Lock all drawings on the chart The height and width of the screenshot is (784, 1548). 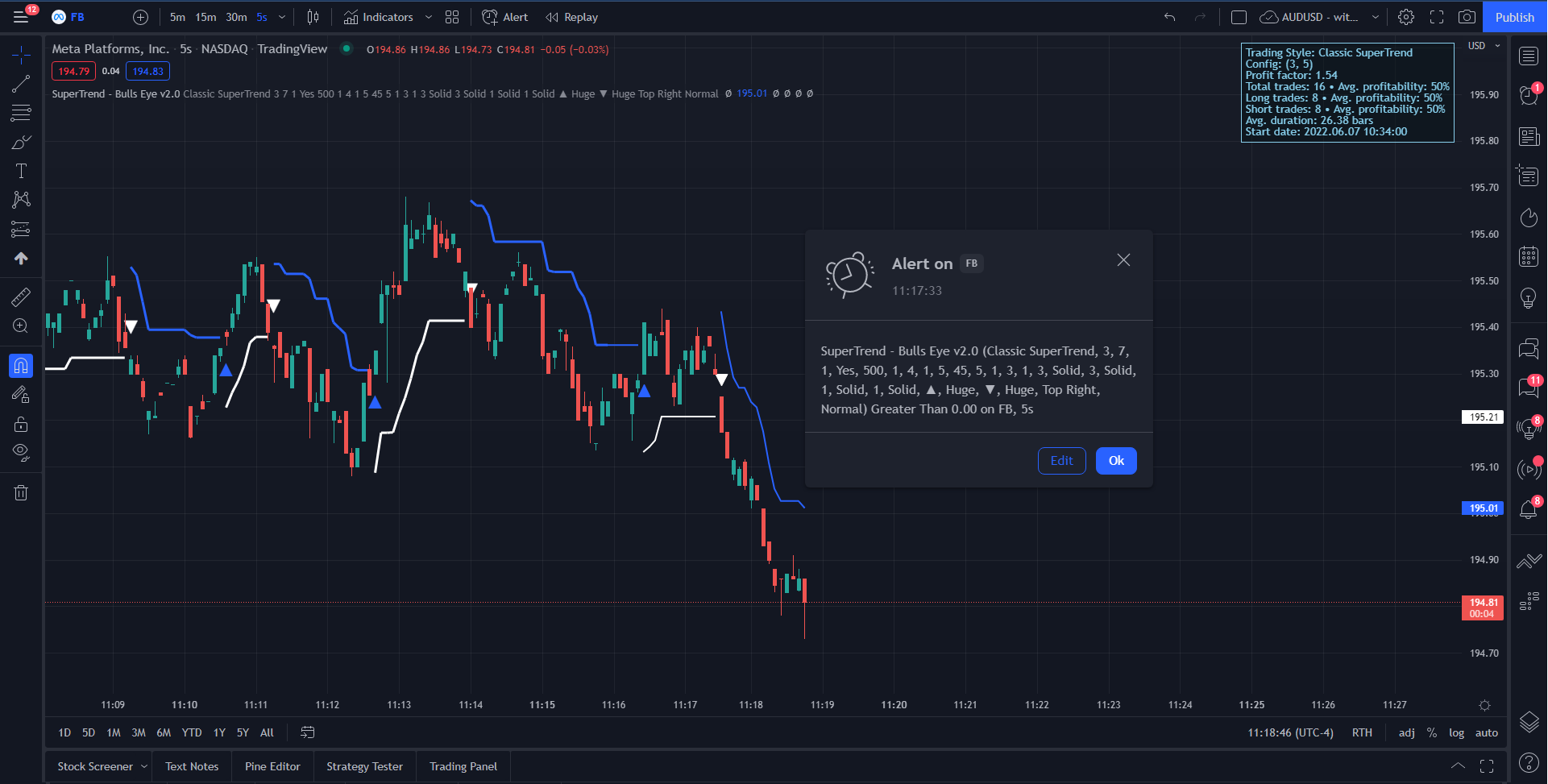pos(21,423)
